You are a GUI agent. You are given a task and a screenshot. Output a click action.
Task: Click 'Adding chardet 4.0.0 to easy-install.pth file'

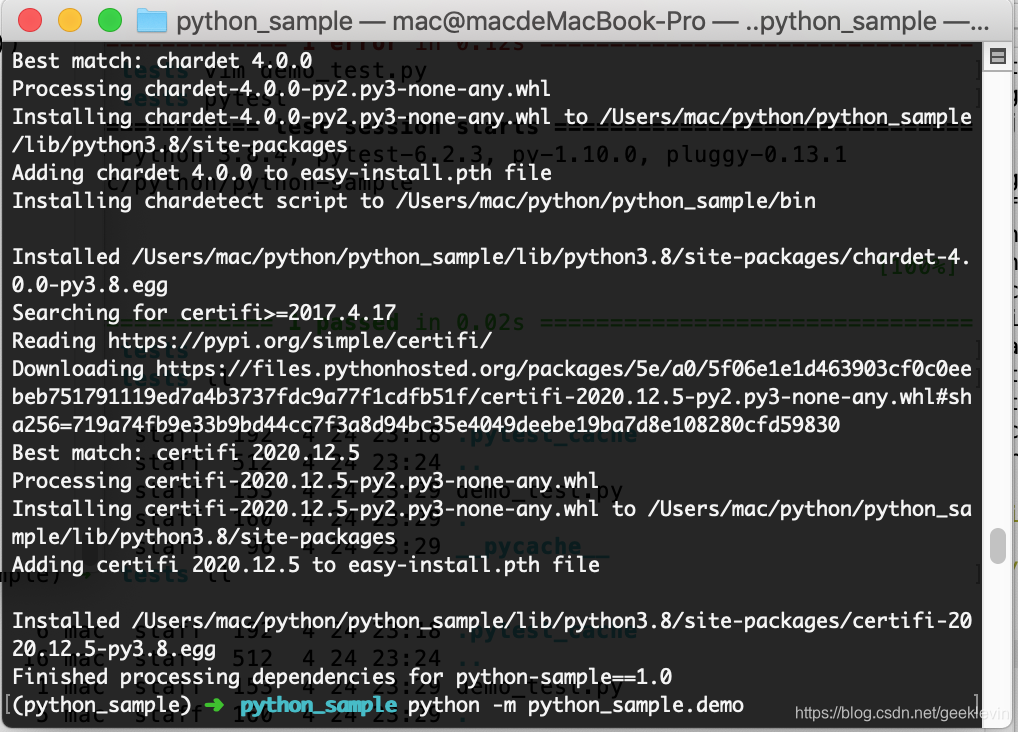click(282, 173)
